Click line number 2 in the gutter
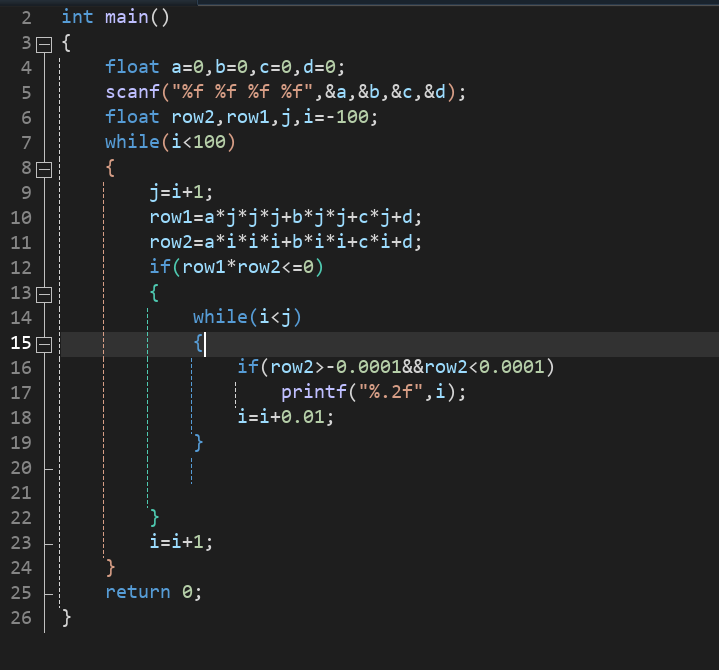The image size is (719, 670). [x=26, y=18]
